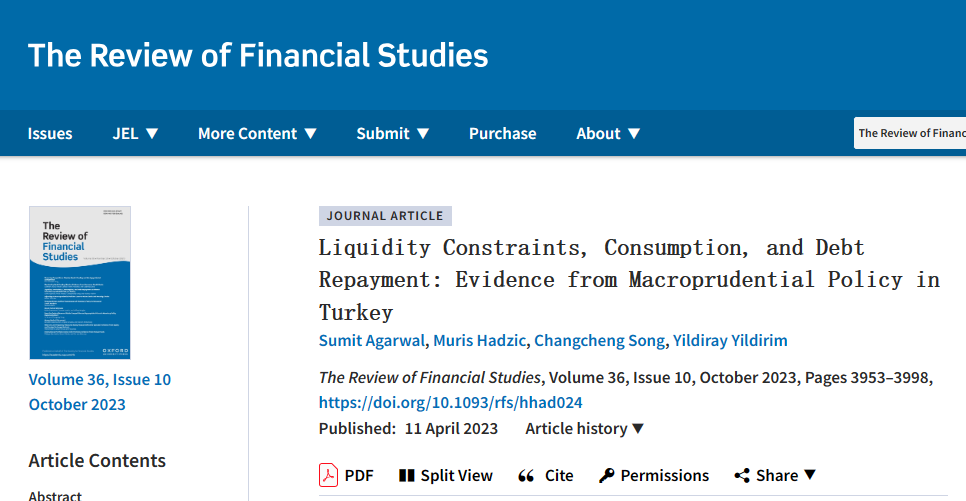Click author Changcheng Song's name
Viewport: 966px width, 501px height.
click(599, 341)
